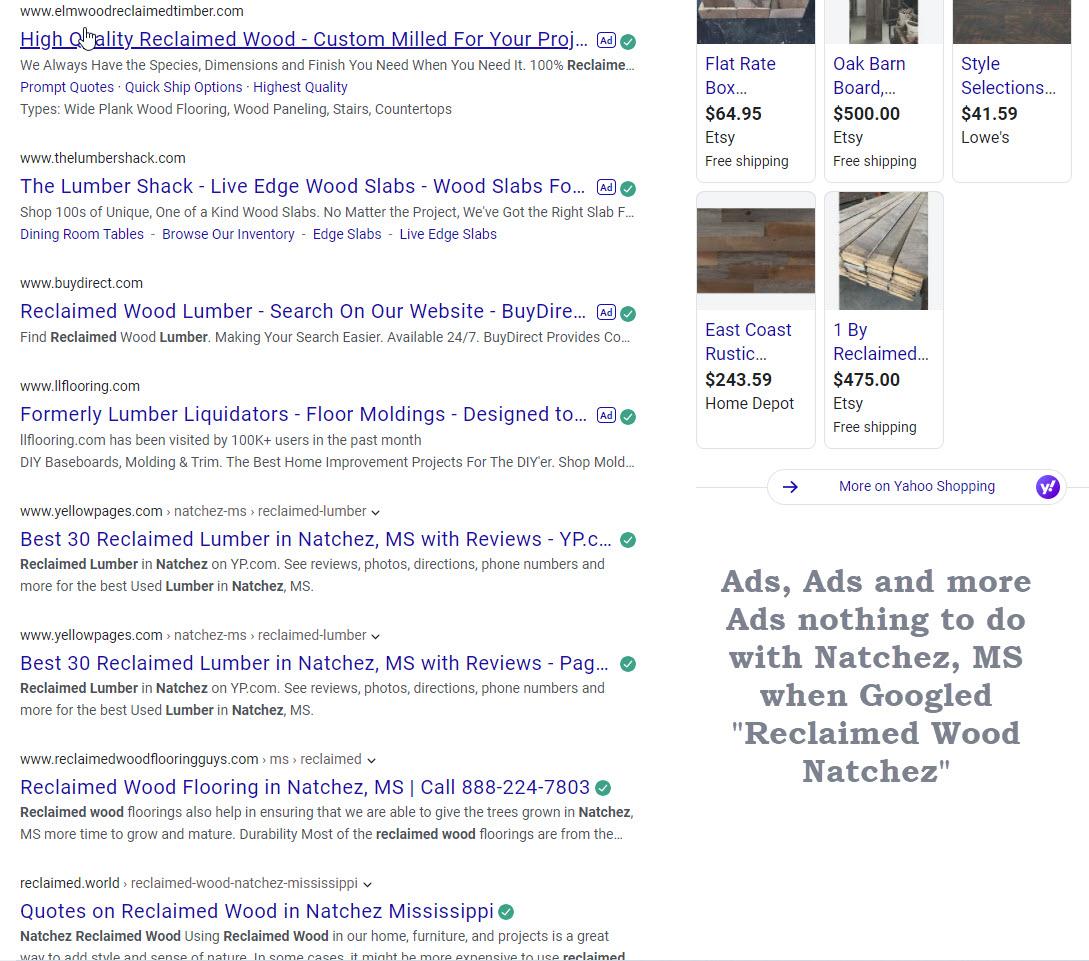Click the verified checkmark beside Reclaimed Wood Flooring in Natchez
The width and height of the screenshot is (1089, 961).
(602, 788)
